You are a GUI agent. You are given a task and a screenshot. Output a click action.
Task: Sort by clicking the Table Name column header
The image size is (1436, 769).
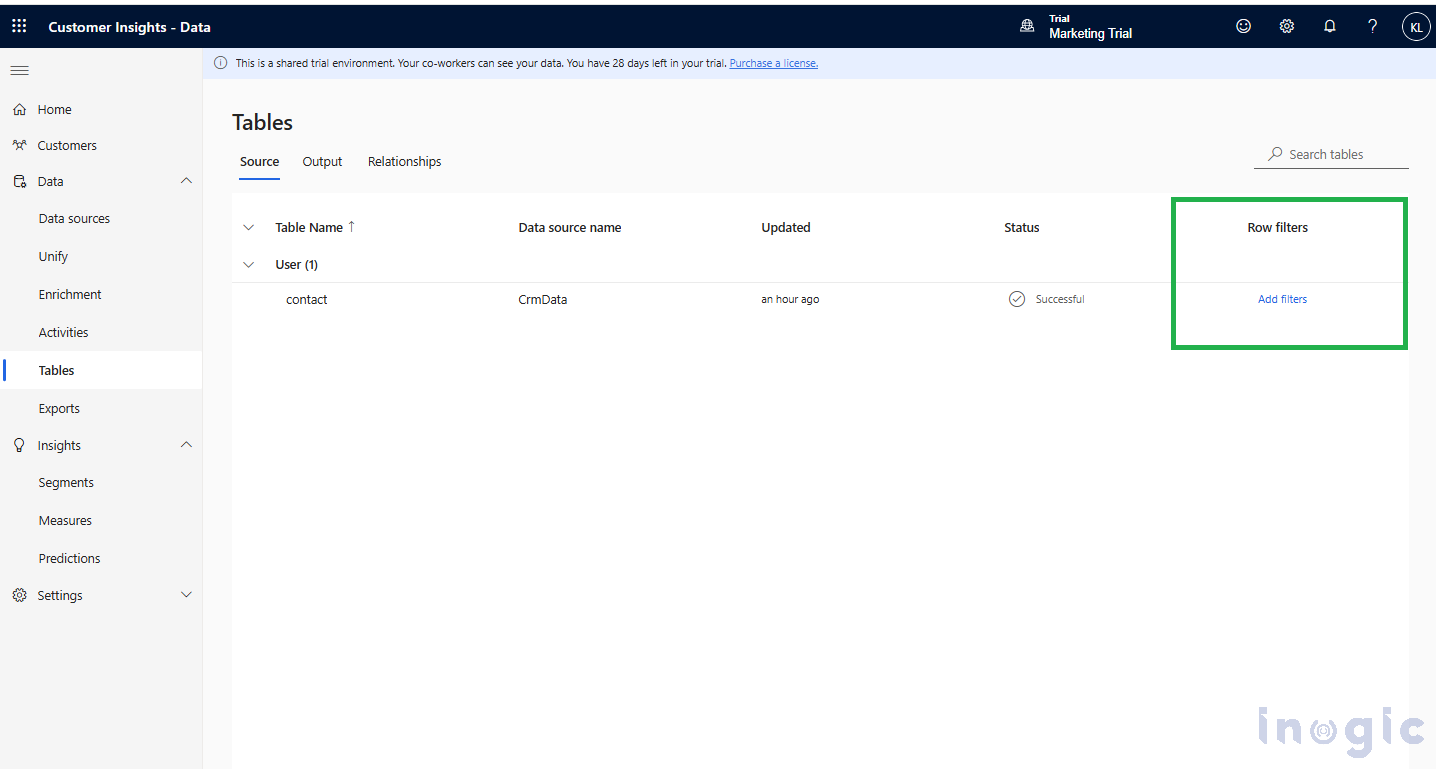307,227
